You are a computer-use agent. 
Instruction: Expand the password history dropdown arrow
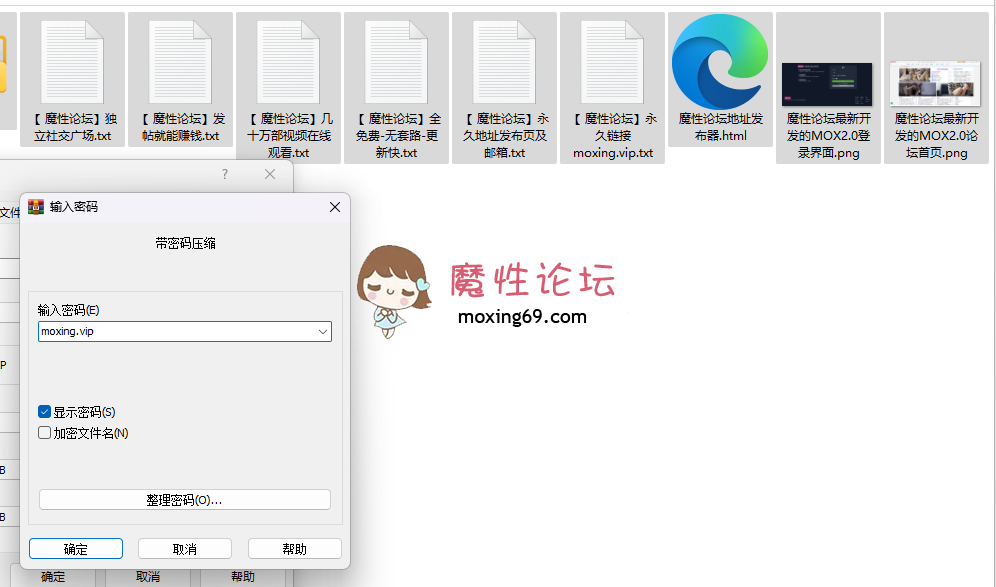[x=322, y=332]
